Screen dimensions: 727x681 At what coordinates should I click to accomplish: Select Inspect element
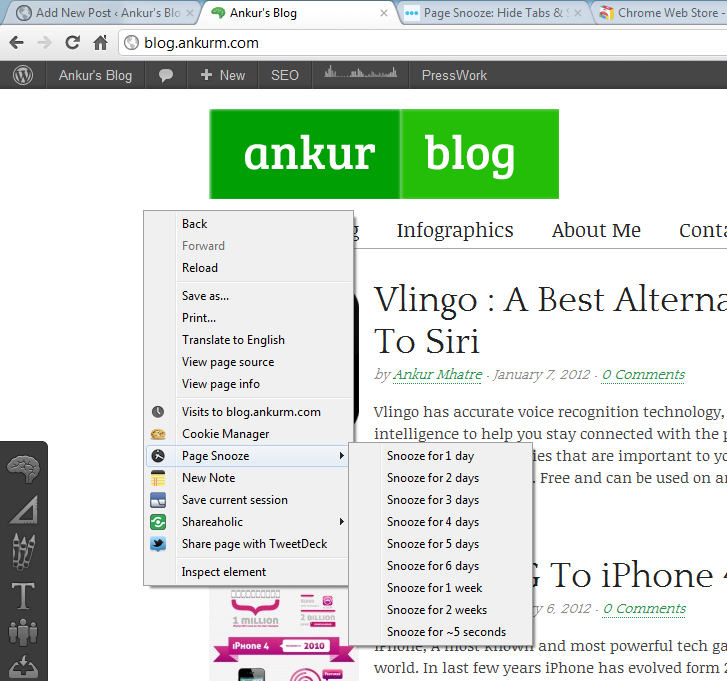(248, 572)
